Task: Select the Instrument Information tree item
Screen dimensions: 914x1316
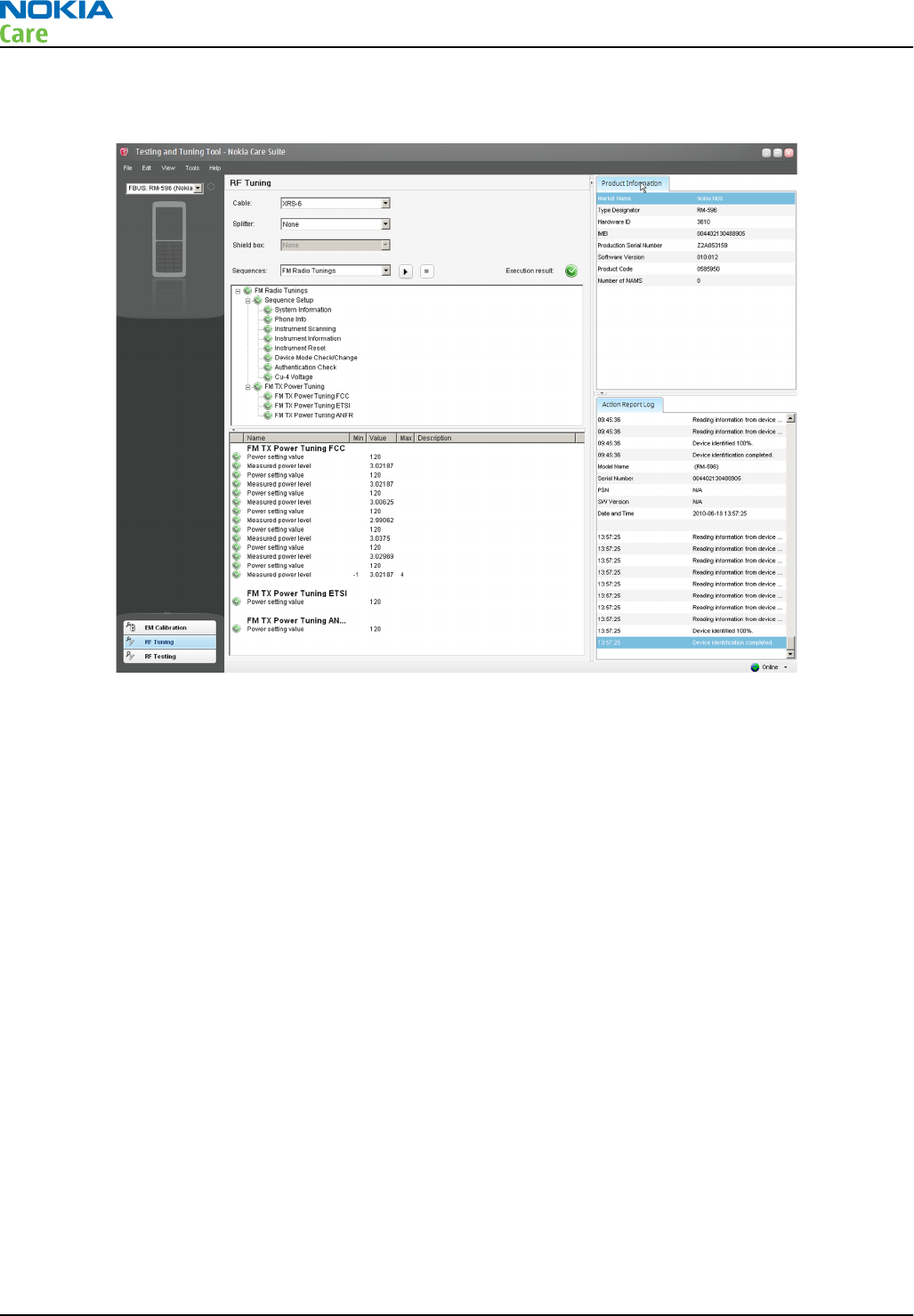Action: click(x=308, y=339)
